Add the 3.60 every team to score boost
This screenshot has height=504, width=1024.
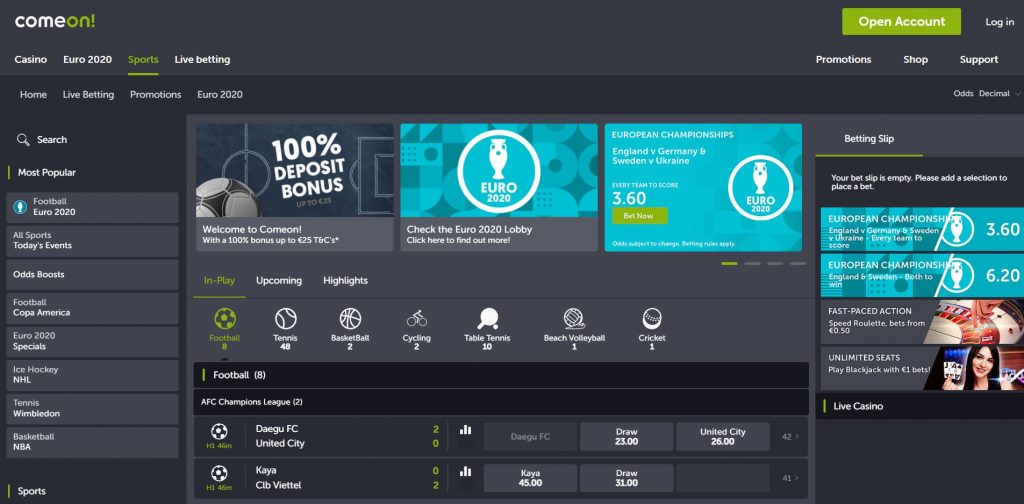point(922,229)
